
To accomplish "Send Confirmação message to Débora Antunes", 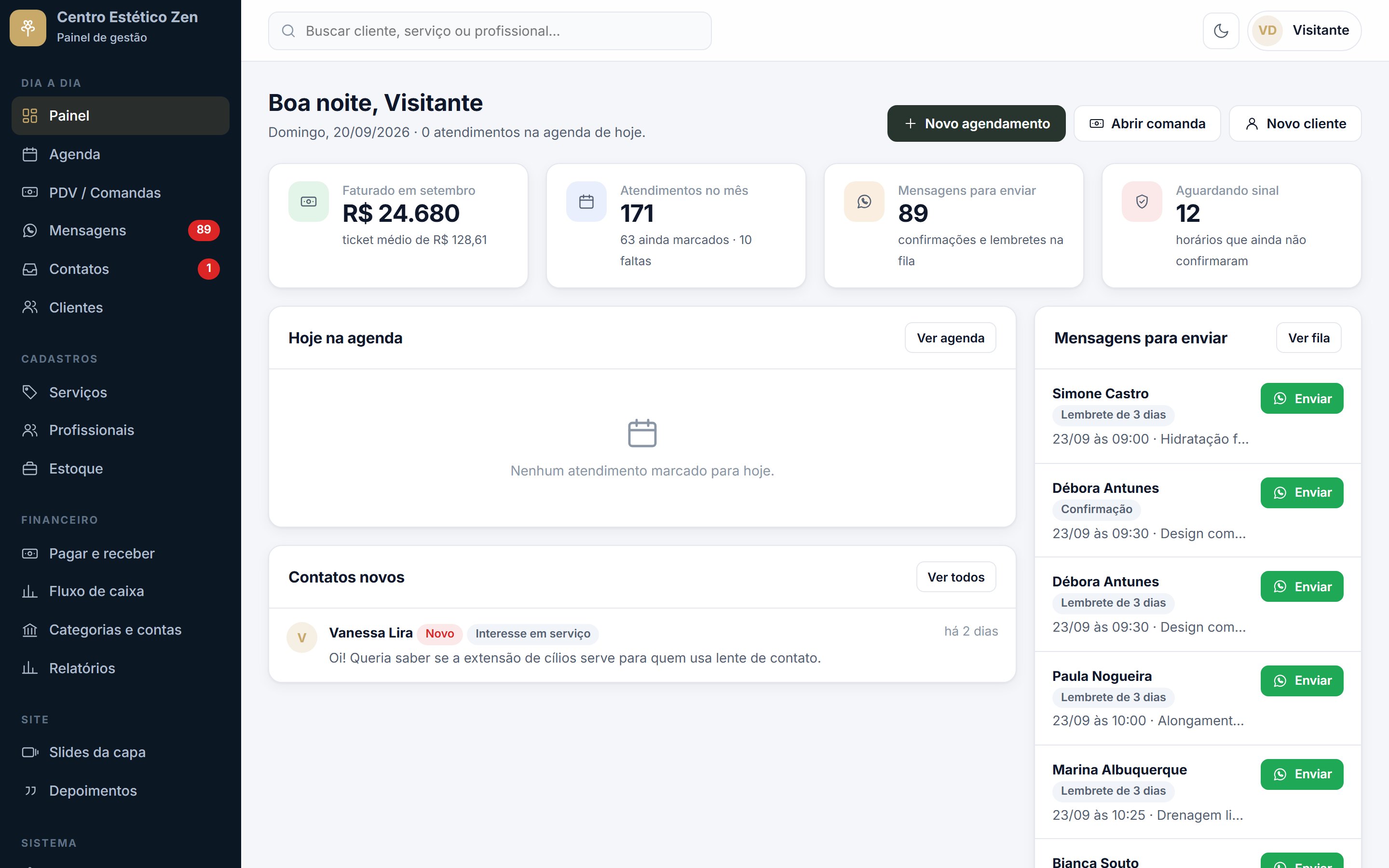I will click(1302, 492).
